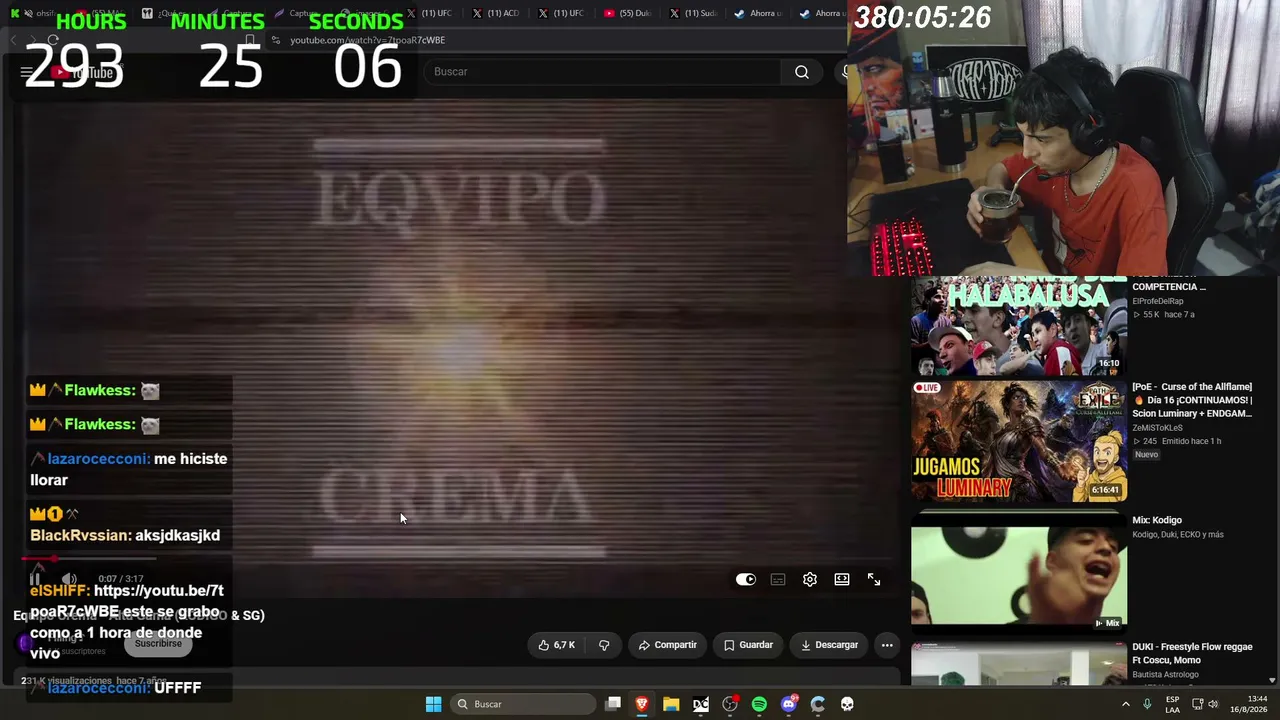Viewport: 1280px width, 720px height.
Task: Open the network icon in system tray
Action: [1197, 704]
